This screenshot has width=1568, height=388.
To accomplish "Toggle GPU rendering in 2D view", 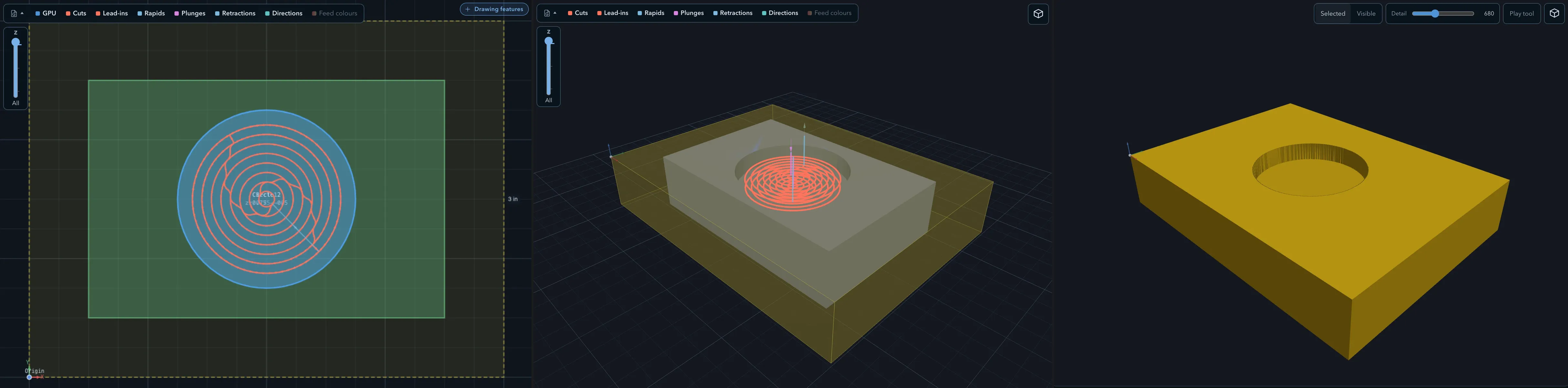I will click(46, 13).
